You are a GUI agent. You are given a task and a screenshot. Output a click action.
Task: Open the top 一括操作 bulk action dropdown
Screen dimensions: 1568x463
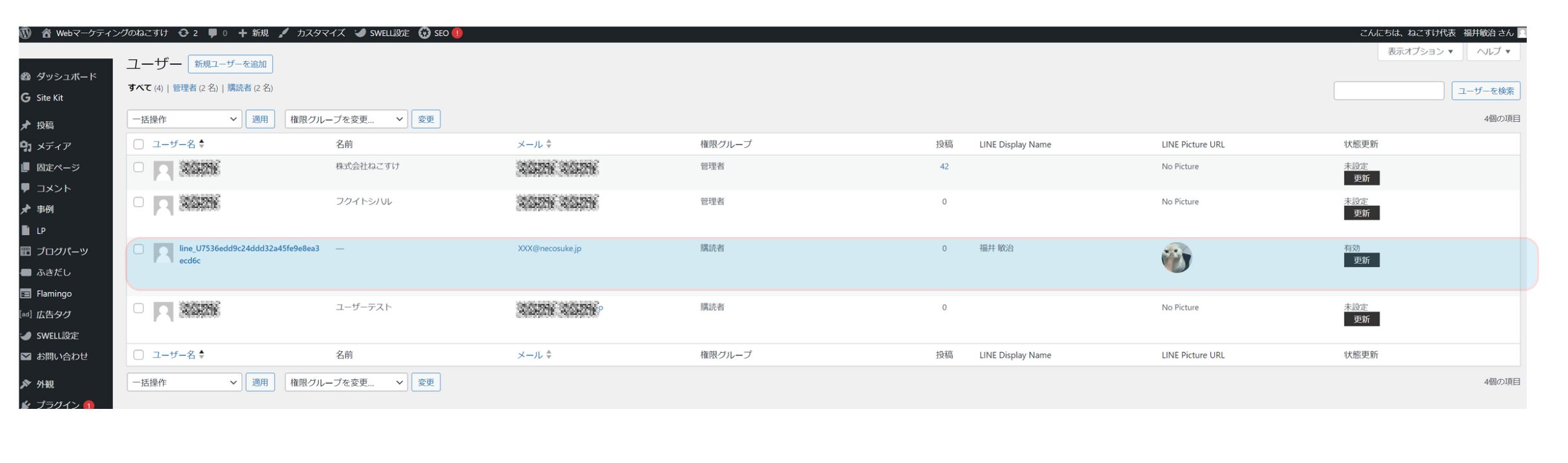click(184, 119)
